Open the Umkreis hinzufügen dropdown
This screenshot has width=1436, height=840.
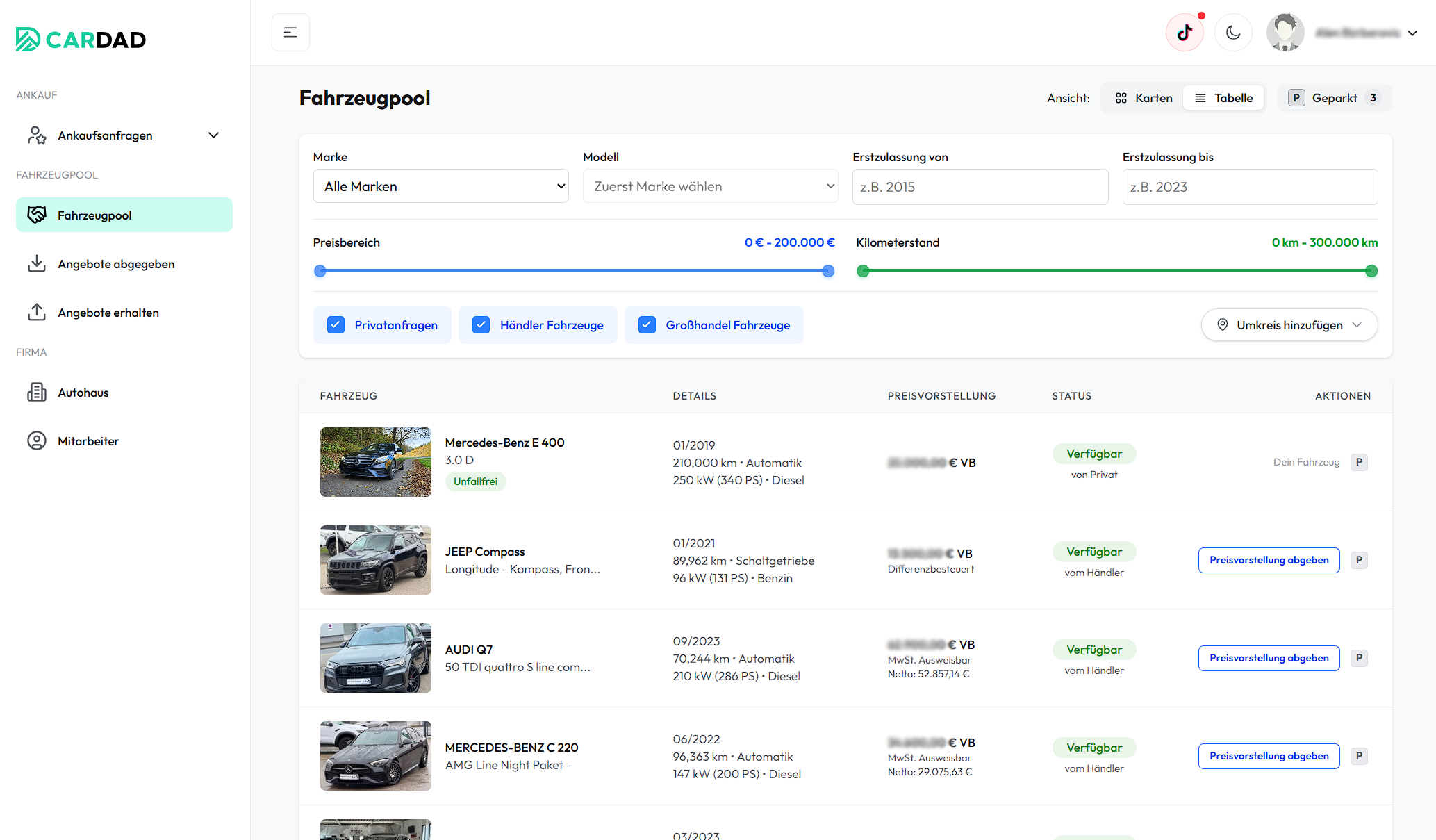(1289, 325)
